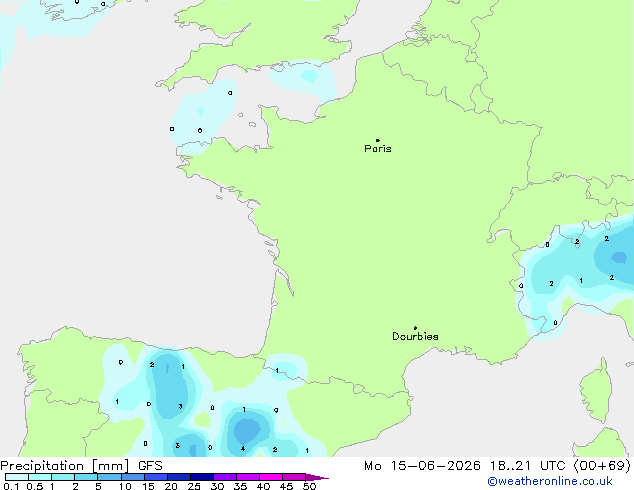Select the 40–45 mm magenta swatch
This screenshot has height=490, width=634.
pyautogui.click(x=271, y=477)
